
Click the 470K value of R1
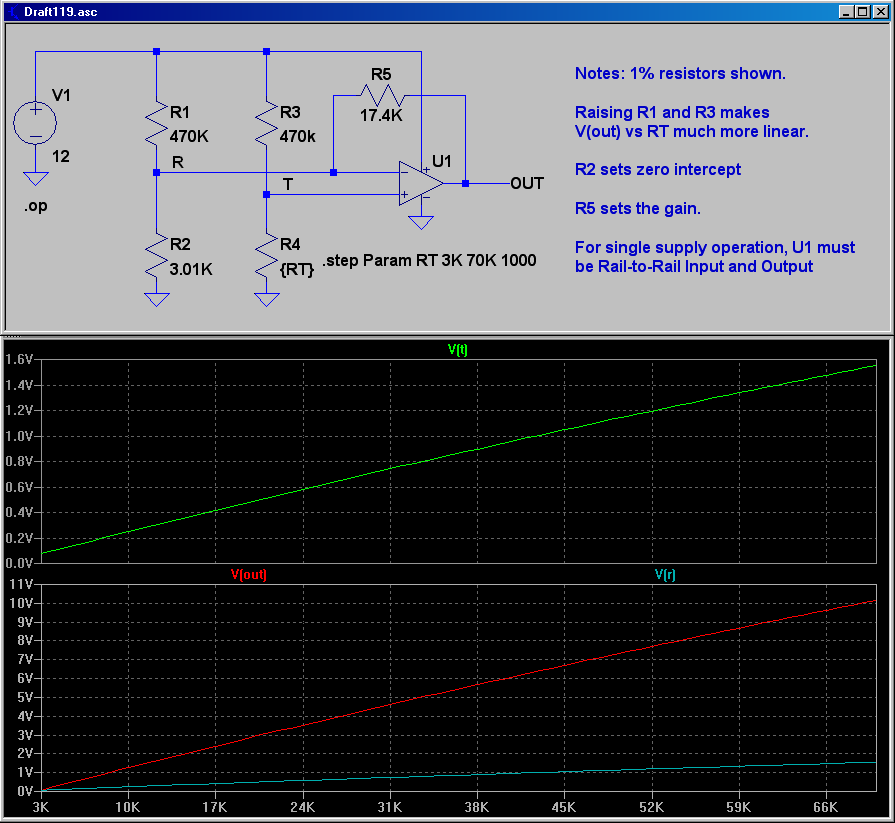(189, 136)
